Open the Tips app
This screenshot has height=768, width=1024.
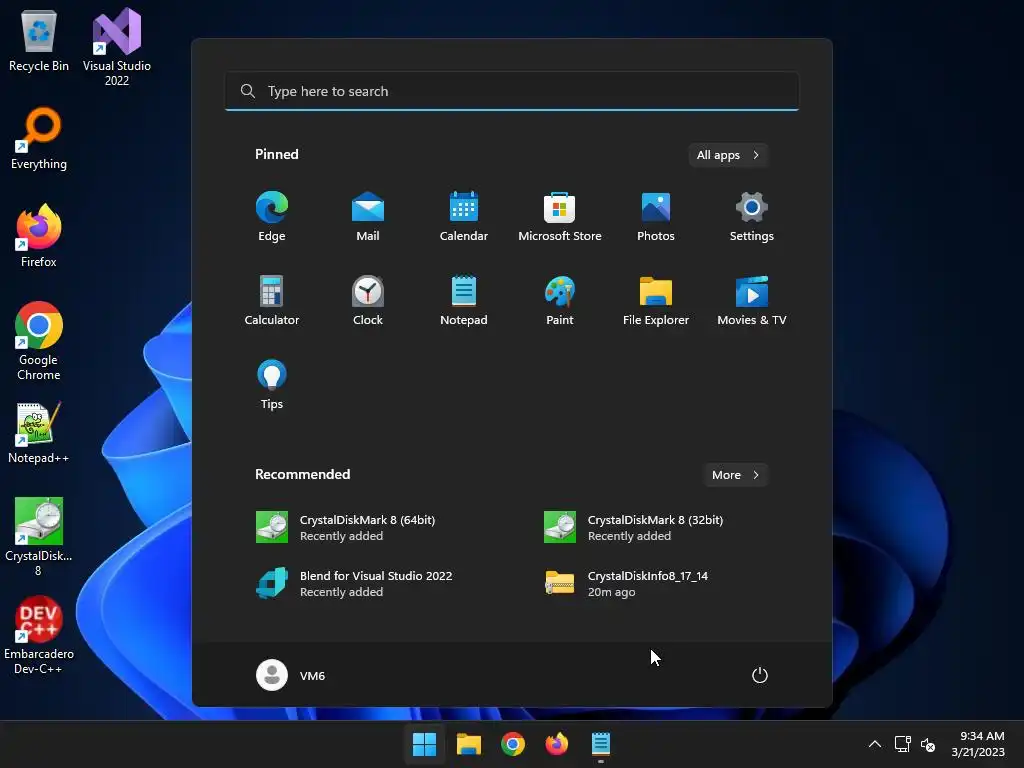click(x=272, y=385)
